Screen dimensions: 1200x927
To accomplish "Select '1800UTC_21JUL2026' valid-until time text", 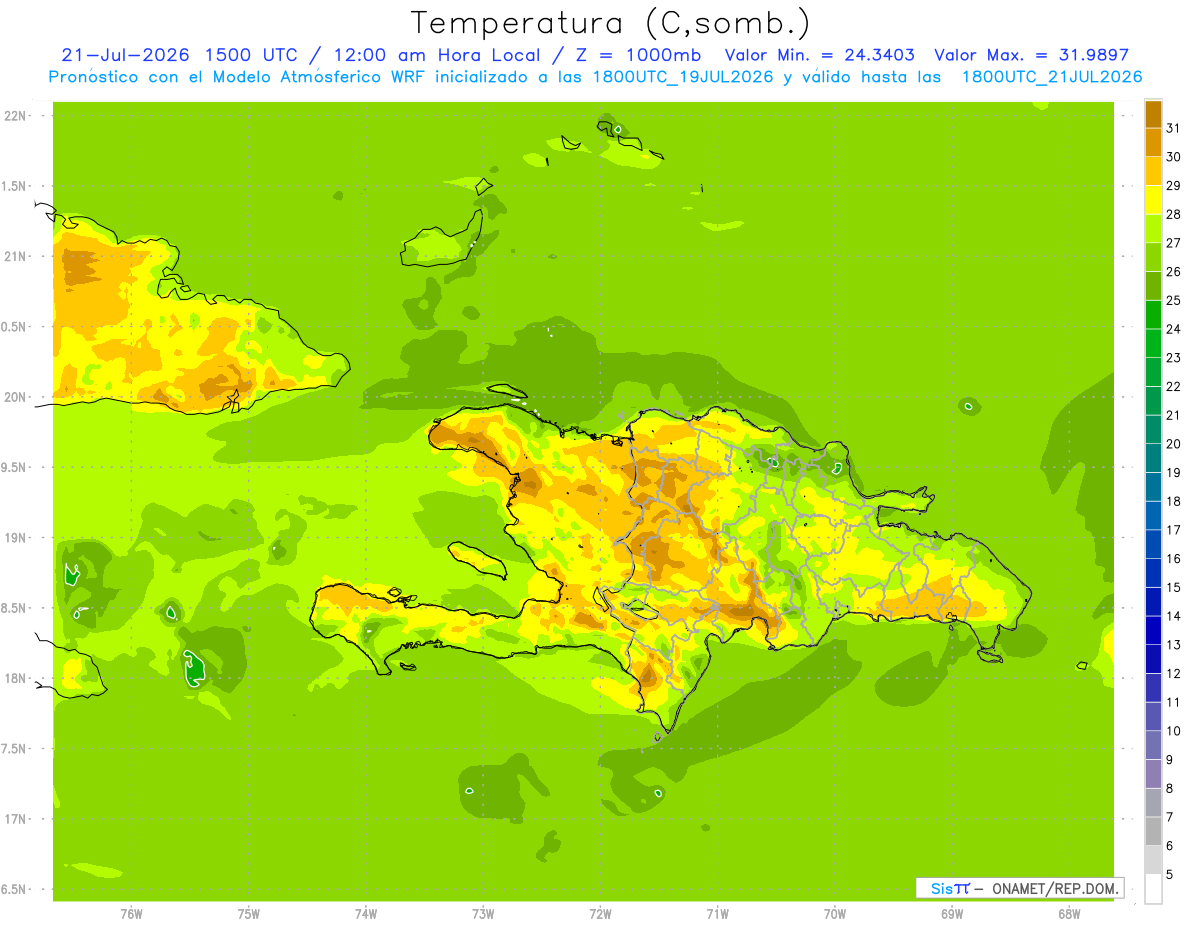I will (1052, 77).
